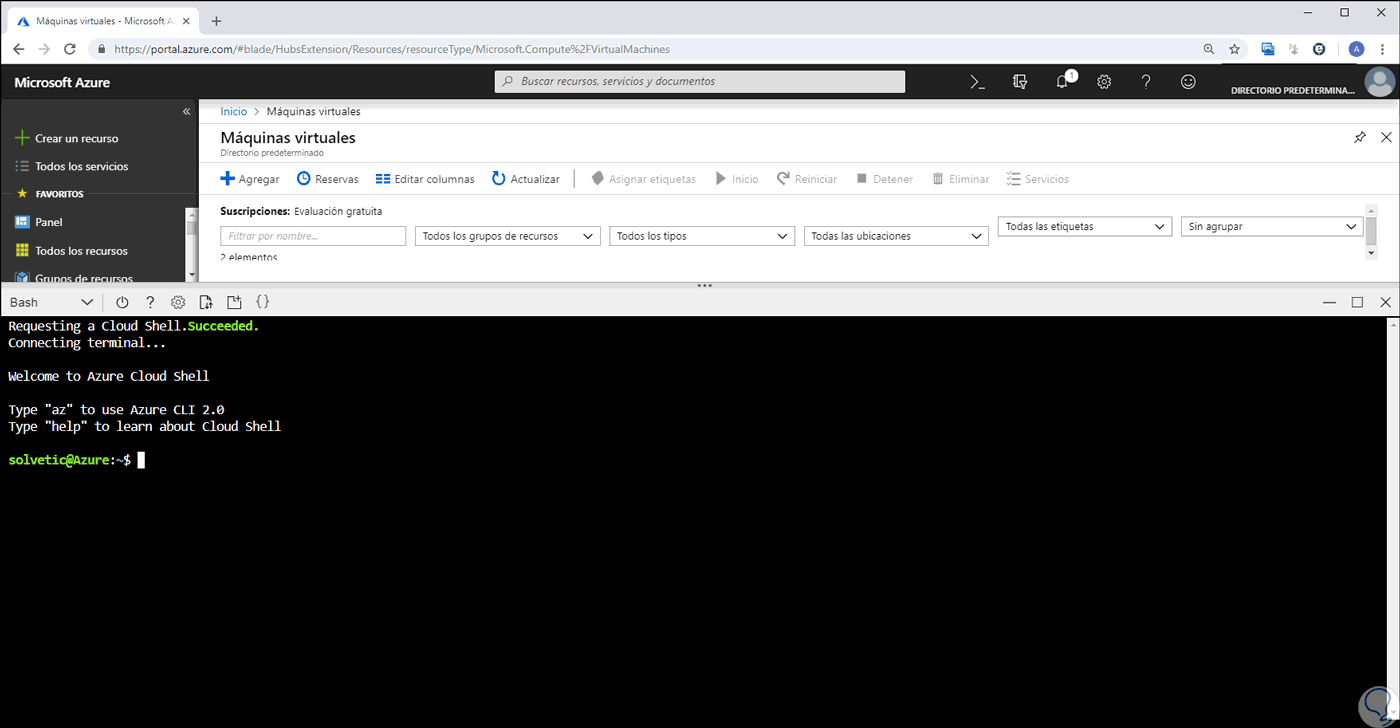Image resolution: width=1400 pixels, height=728 pixels.
Task: Close the Cloud Shell panel
Action: point(1386,302)
